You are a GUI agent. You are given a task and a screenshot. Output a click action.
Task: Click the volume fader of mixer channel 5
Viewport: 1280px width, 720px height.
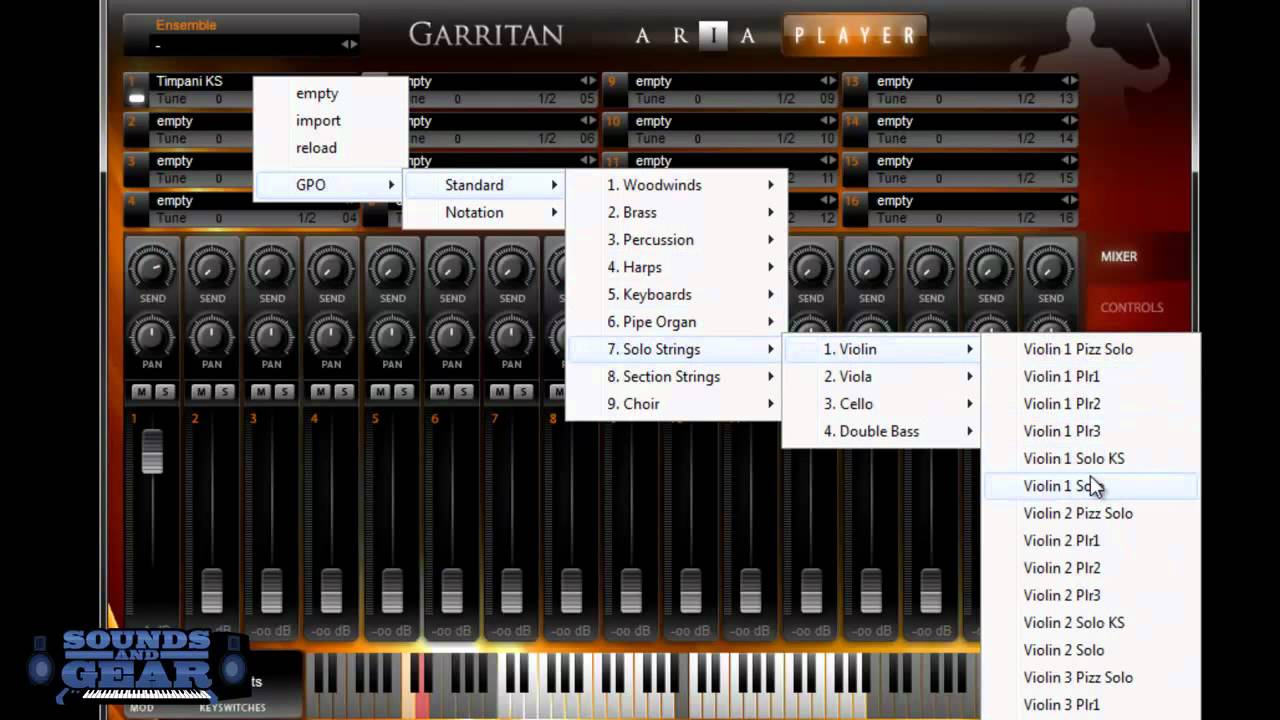(x=392, y=590)
